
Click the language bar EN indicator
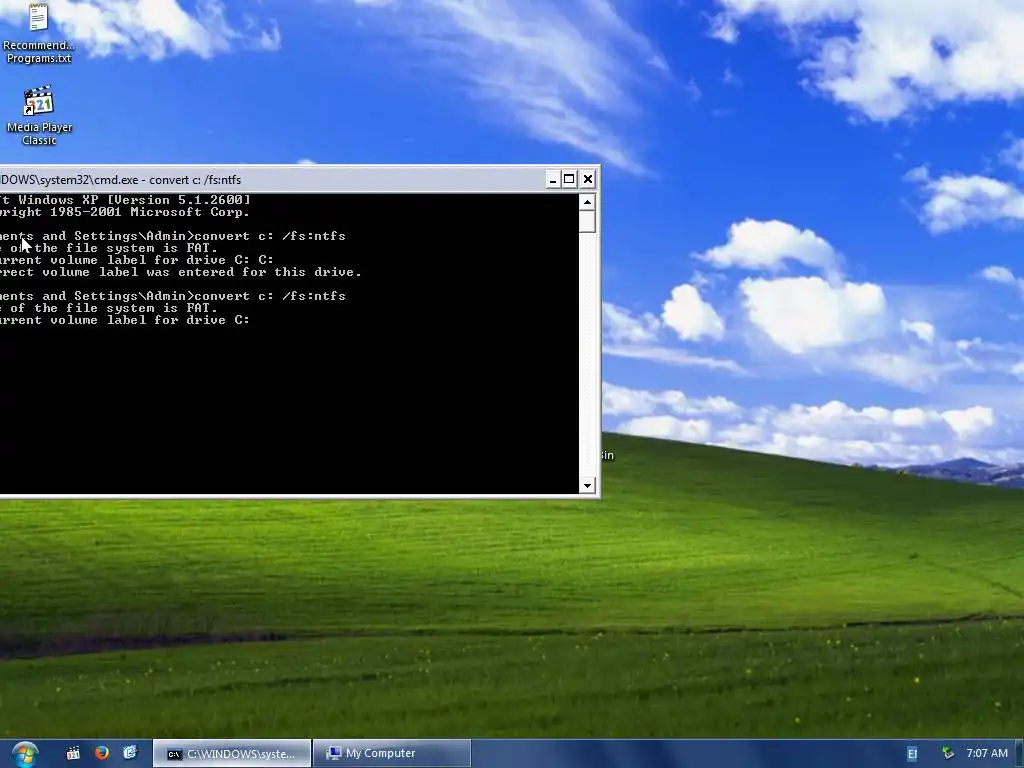coord(912,754)
